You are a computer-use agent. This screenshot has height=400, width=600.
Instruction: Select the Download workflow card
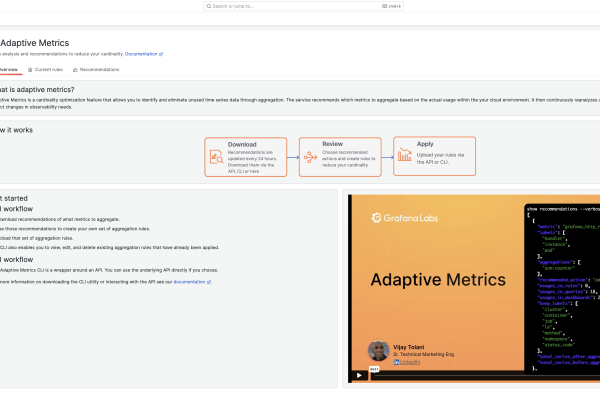tap(246, 157)
